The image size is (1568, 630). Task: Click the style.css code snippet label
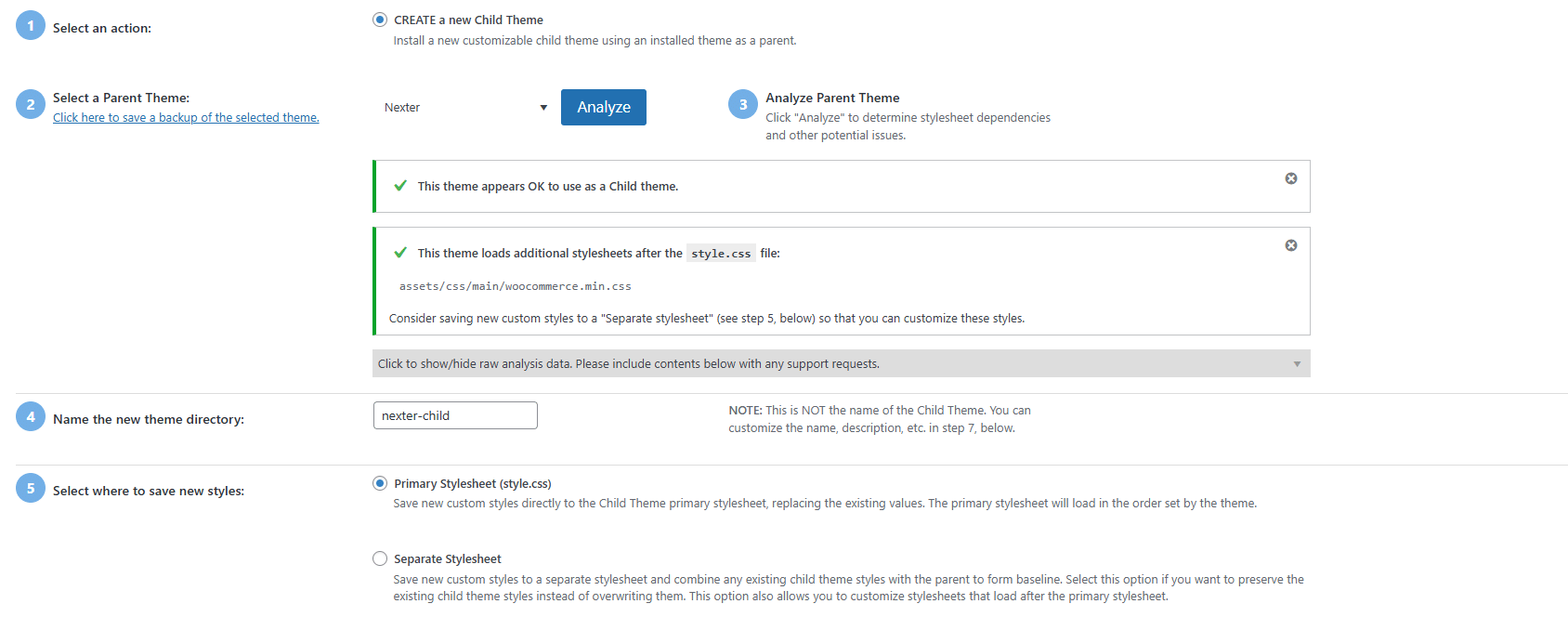pos(721,253)
